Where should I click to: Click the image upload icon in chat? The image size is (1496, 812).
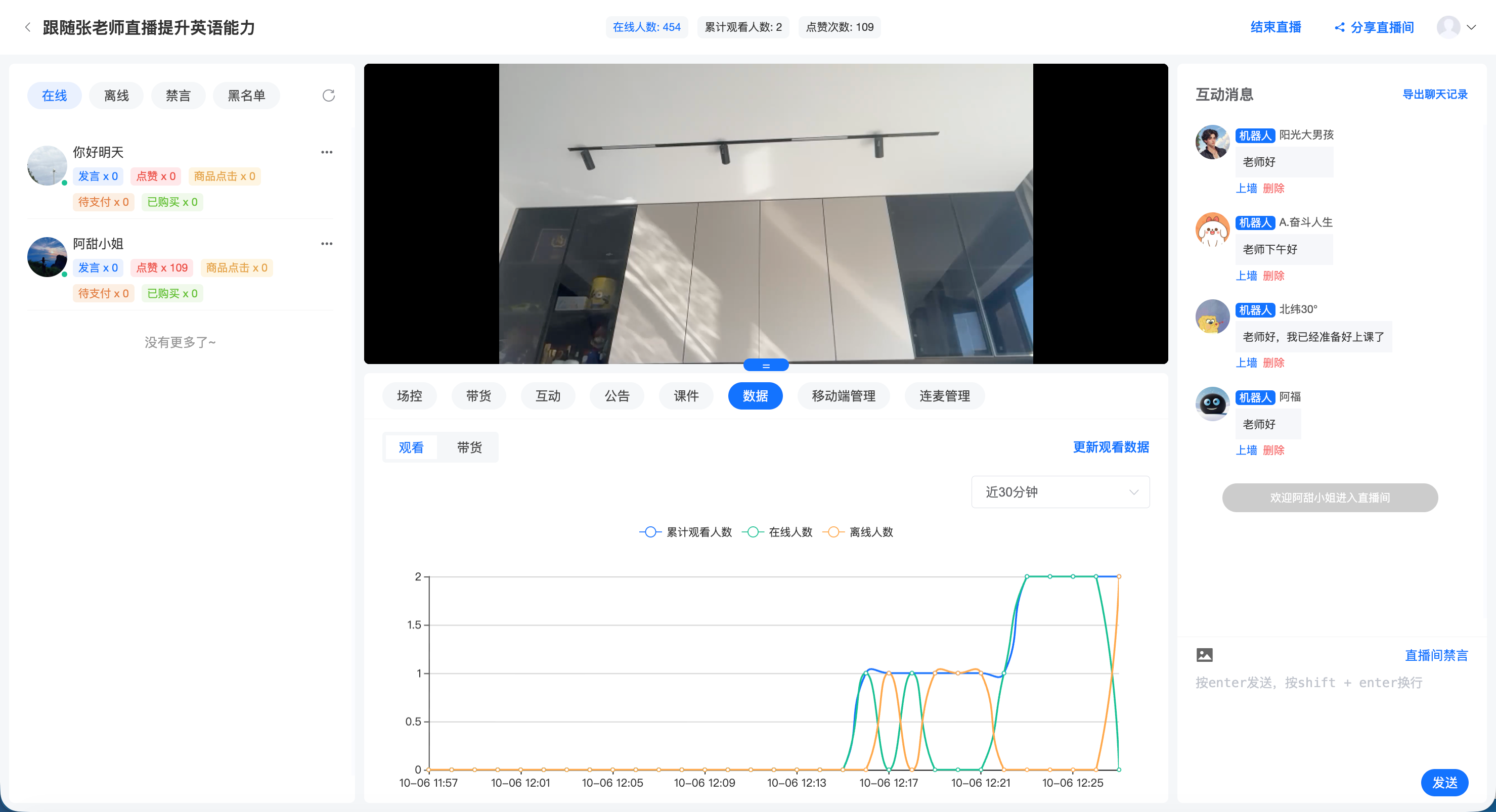tap(1205, 655)
